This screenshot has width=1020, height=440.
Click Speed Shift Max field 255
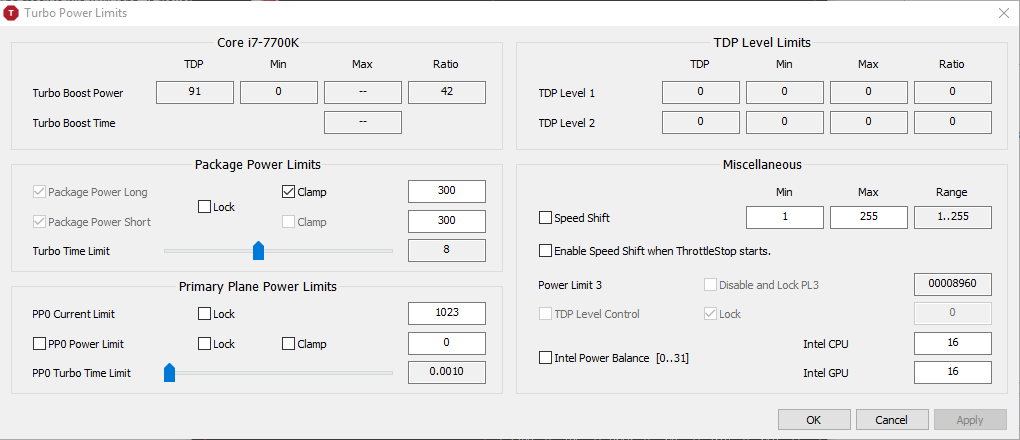[869, 217]
